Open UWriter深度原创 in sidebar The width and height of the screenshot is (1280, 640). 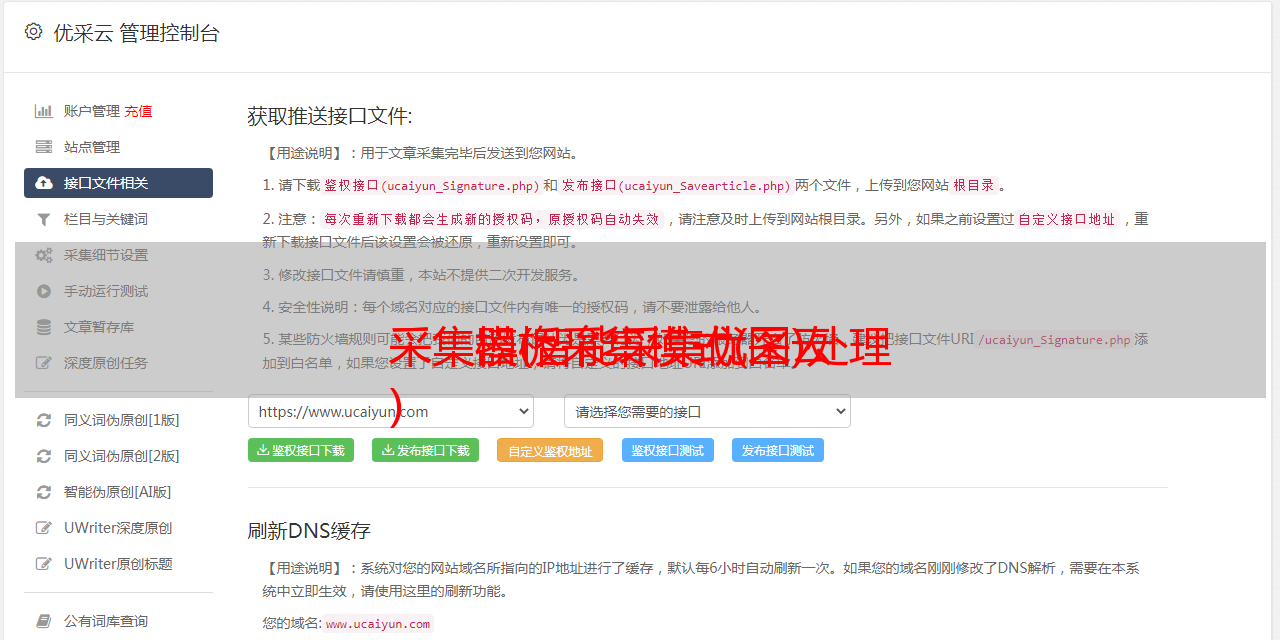point(118,528)
